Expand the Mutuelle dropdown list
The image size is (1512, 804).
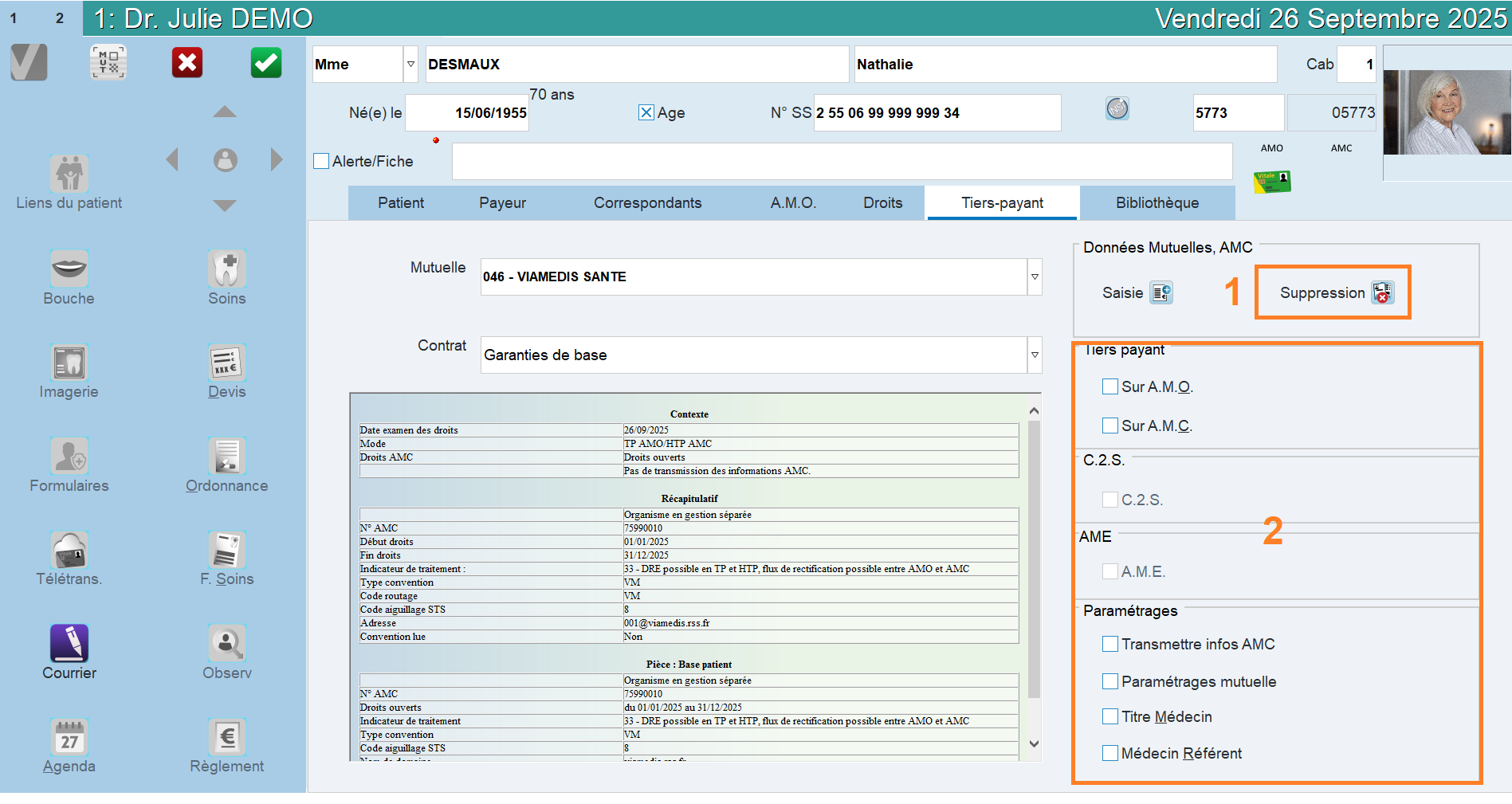coord(1035,277)
